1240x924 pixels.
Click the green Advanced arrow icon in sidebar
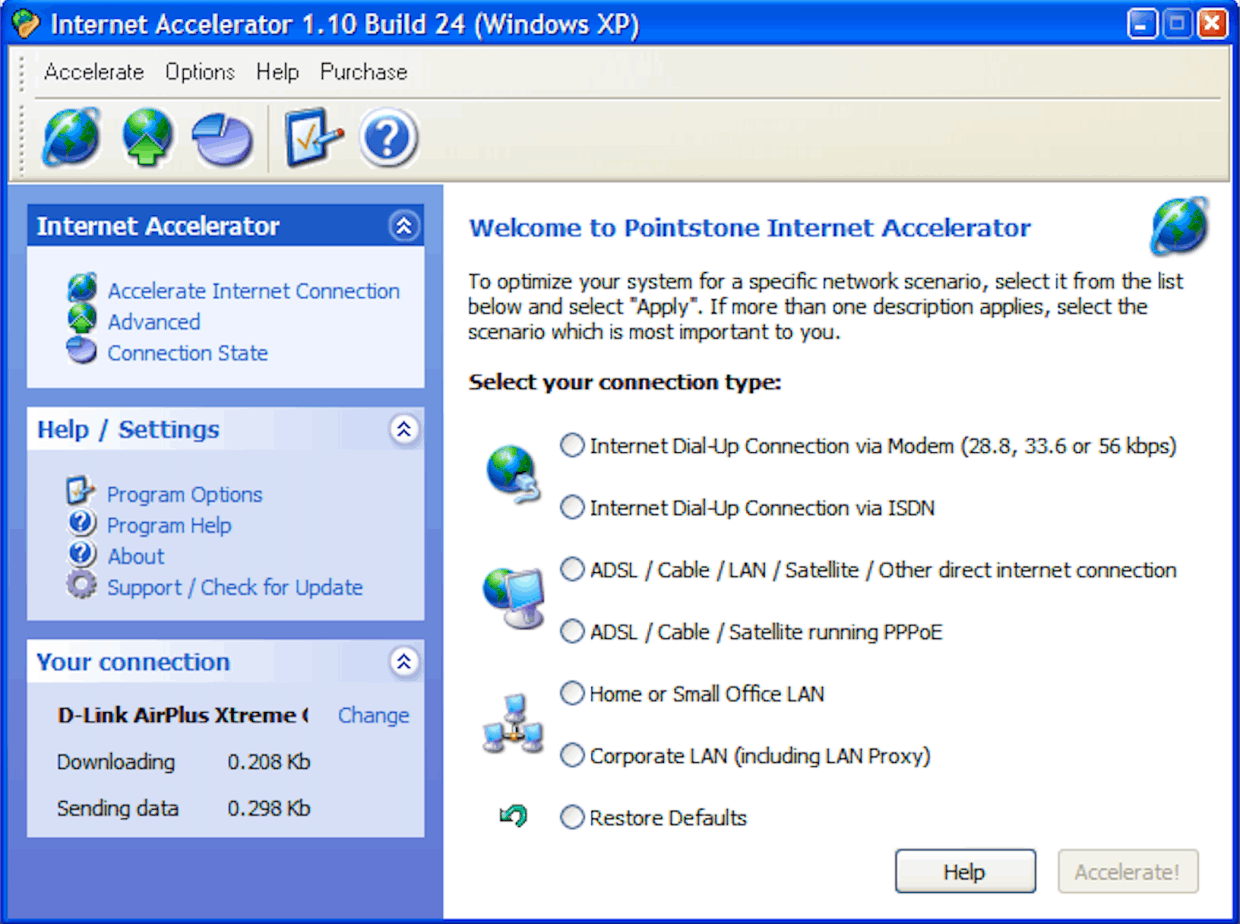tap(82, 321)
